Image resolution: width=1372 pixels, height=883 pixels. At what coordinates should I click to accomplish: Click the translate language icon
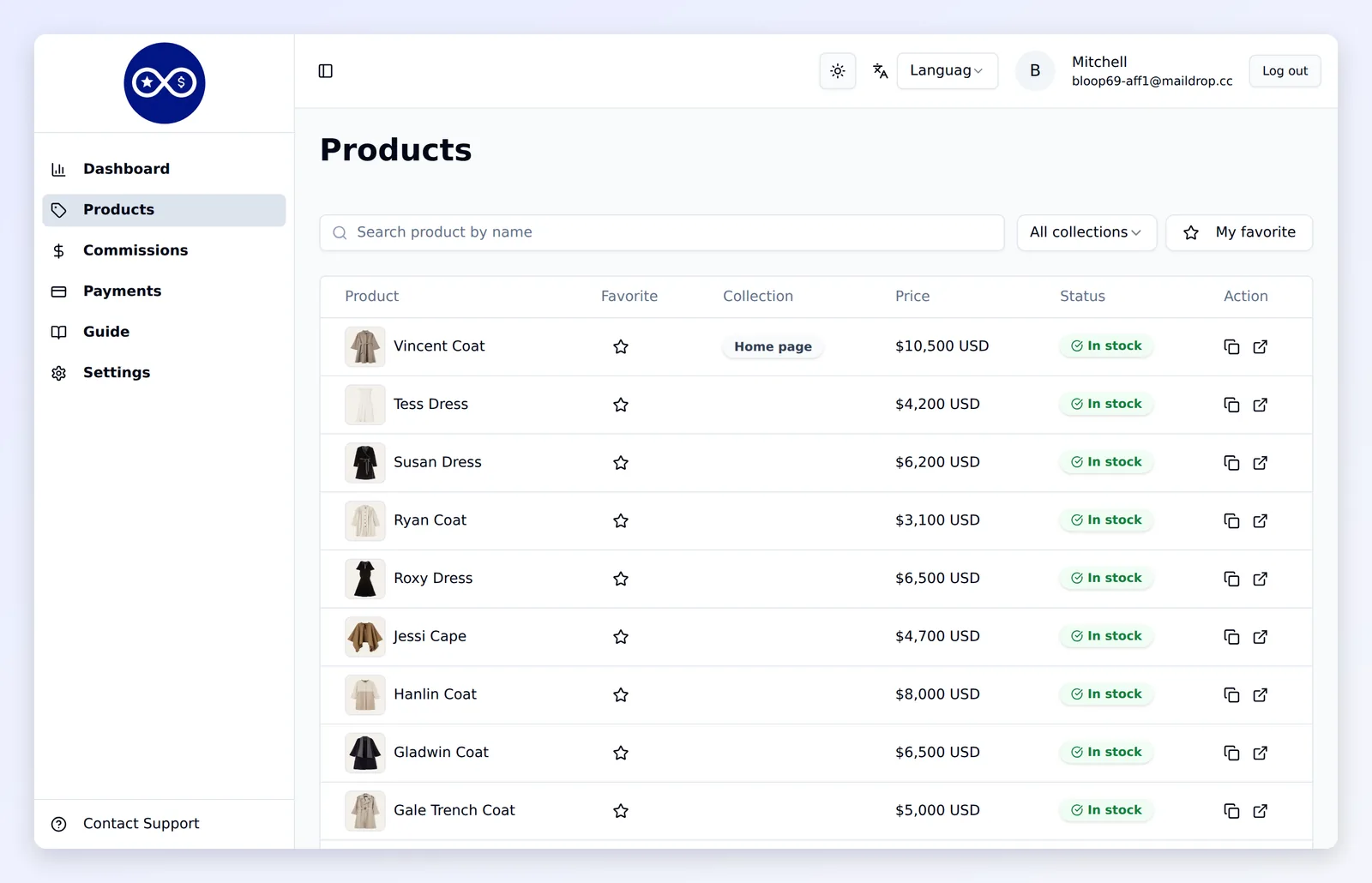coord(880,71)
